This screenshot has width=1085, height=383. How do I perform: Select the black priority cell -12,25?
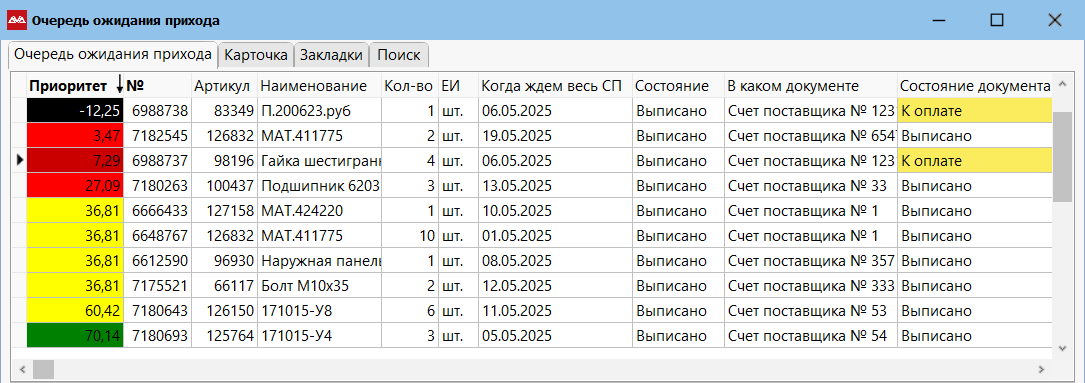(75, 111)
